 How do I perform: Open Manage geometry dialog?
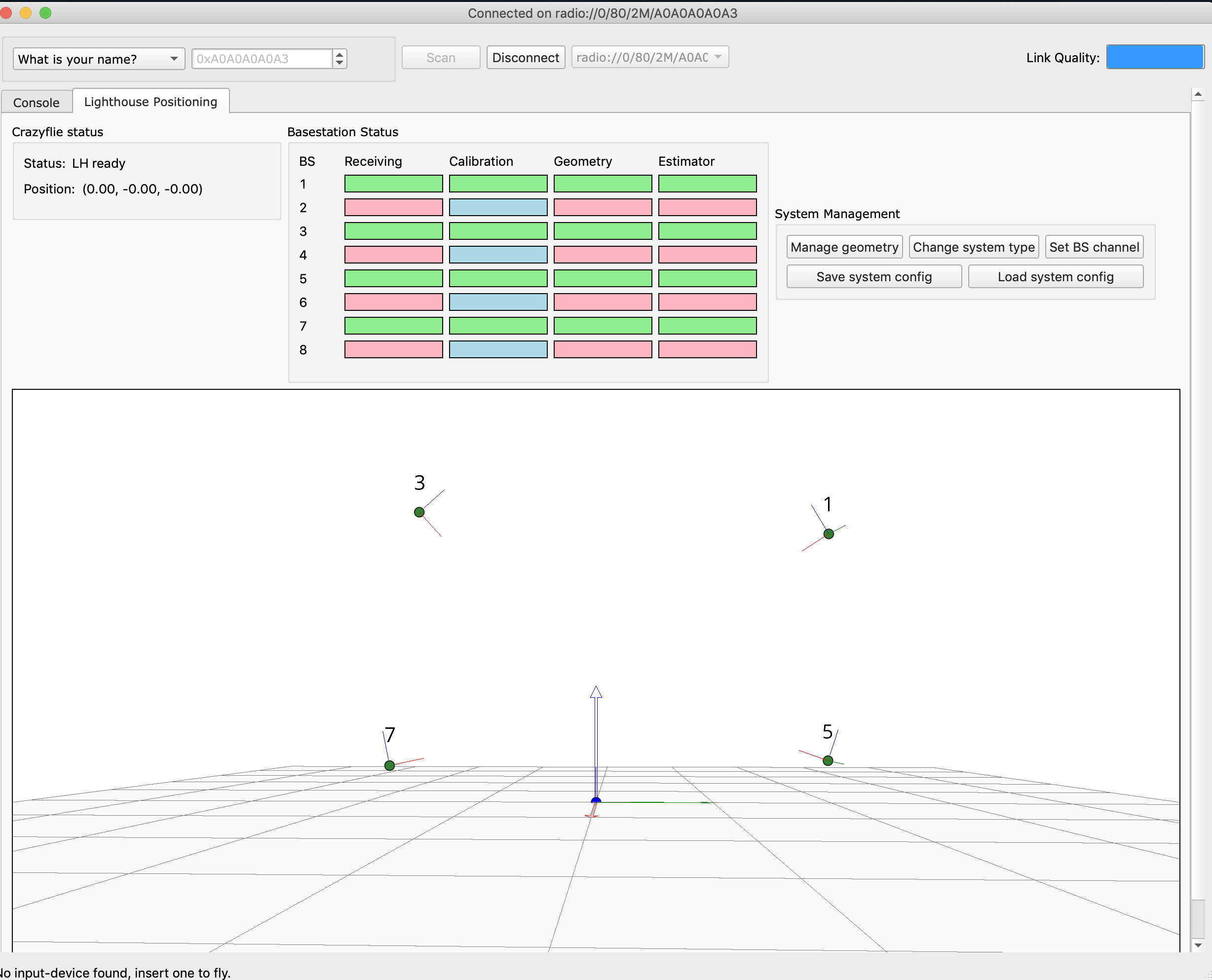[844, 247]
